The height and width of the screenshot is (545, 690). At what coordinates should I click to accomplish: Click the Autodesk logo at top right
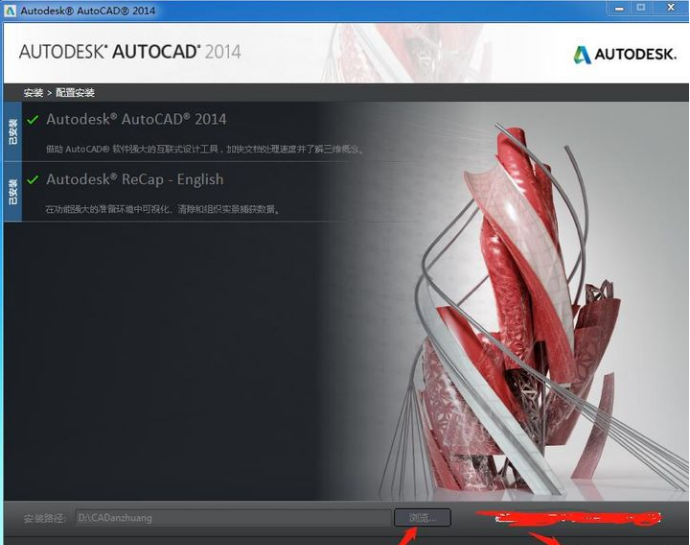click(624, 55)
